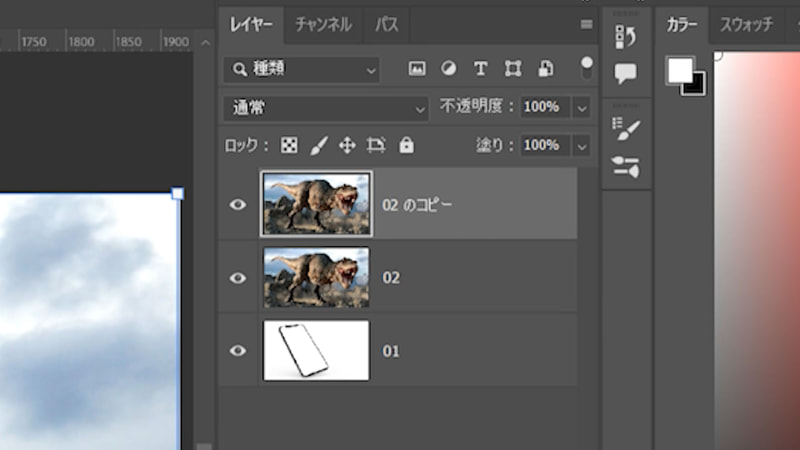800x450 pixels.
Task: Open the Brush Settings panel icon
Action: click(x=626, y=129)
